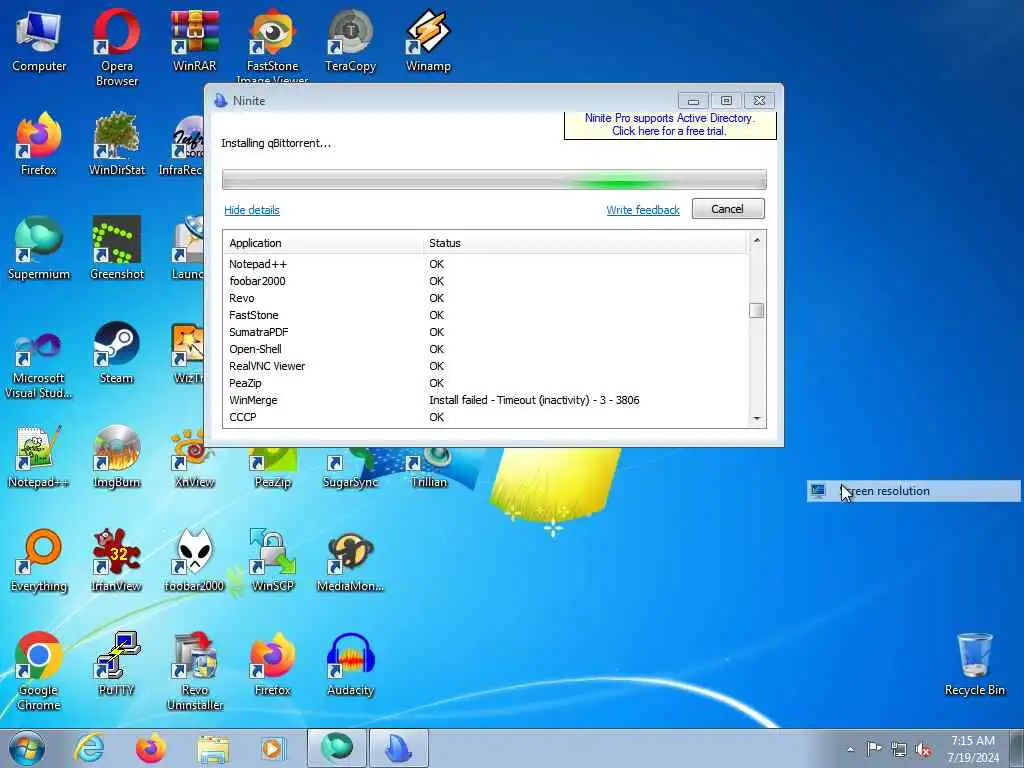Open the Winamp desktop icon

[x=428, y=40]
